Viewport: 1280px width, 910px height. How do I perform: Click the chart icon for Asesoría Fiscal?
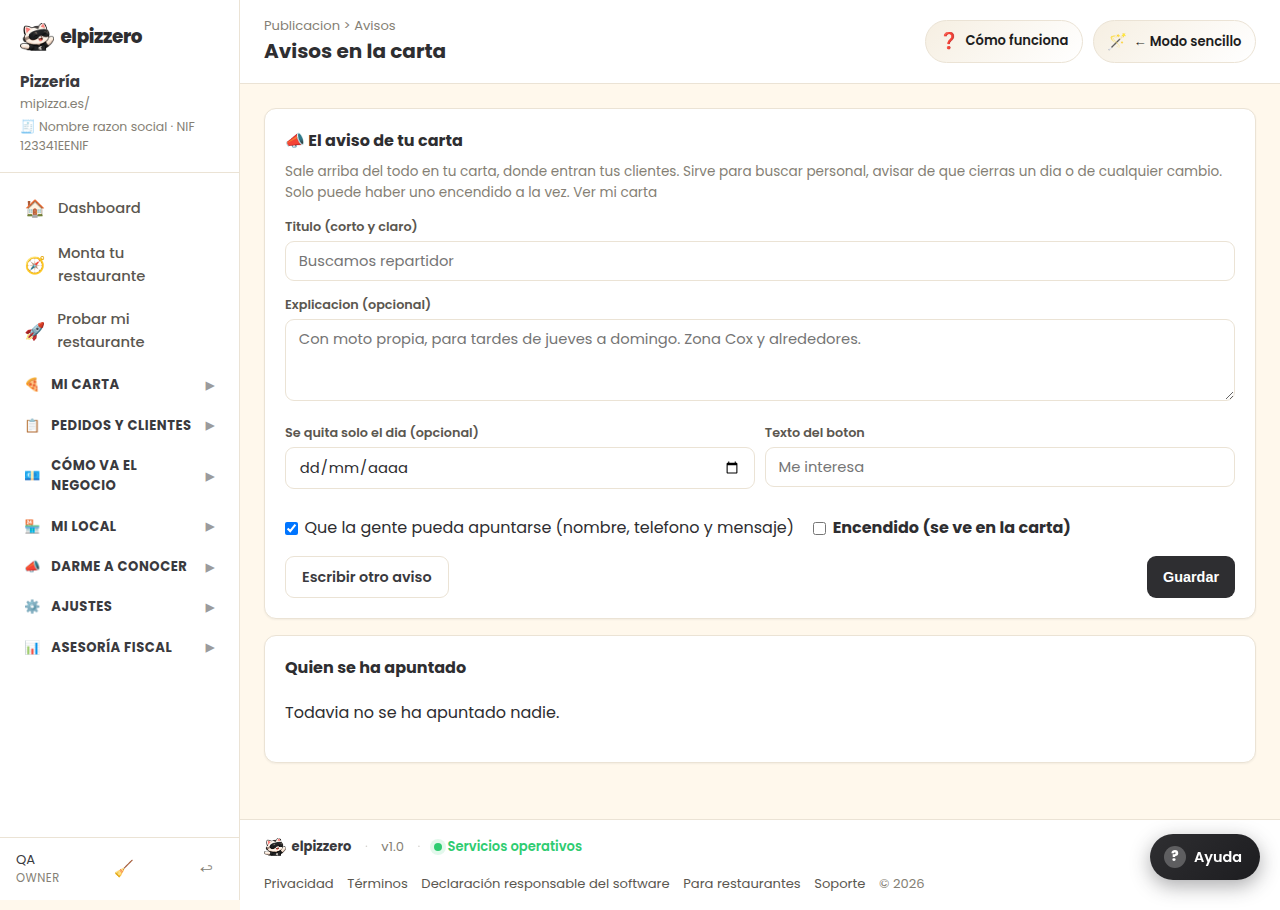(32, 647)
